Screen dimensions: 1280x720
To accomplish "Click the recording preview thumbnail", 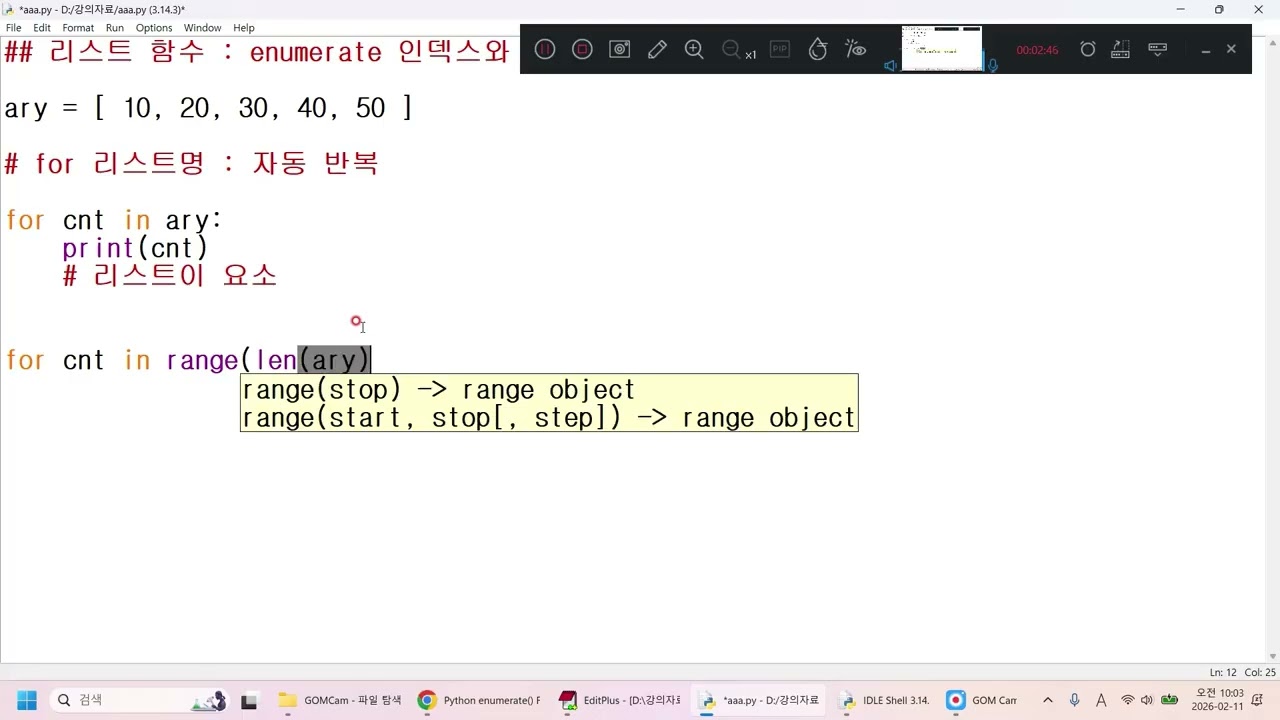I will pyautogui.click(x=942, y=48).
